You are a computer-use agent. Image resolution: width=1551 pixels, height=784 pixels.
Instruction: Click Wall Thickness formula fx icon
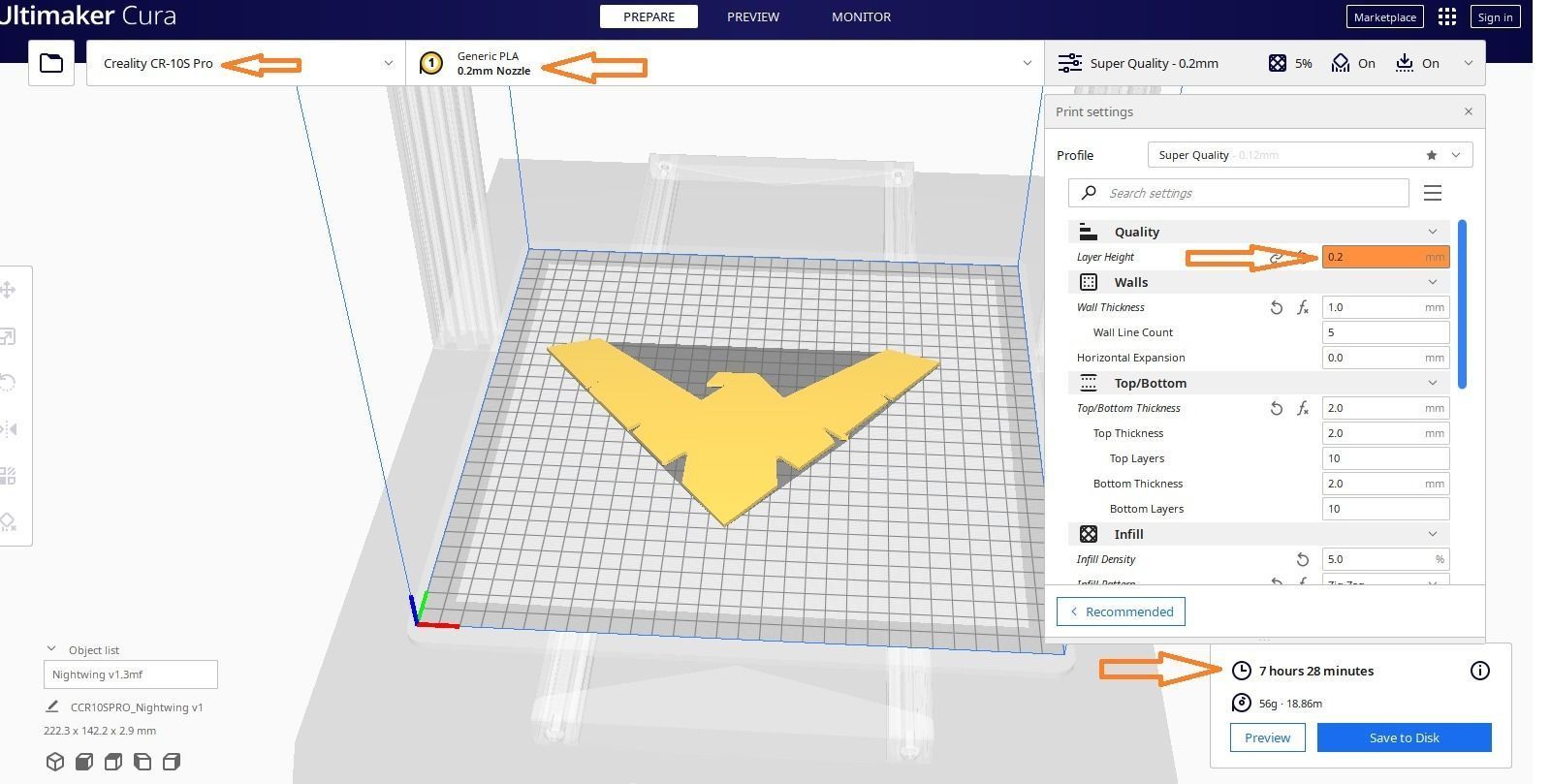[x=1303, y=307]
